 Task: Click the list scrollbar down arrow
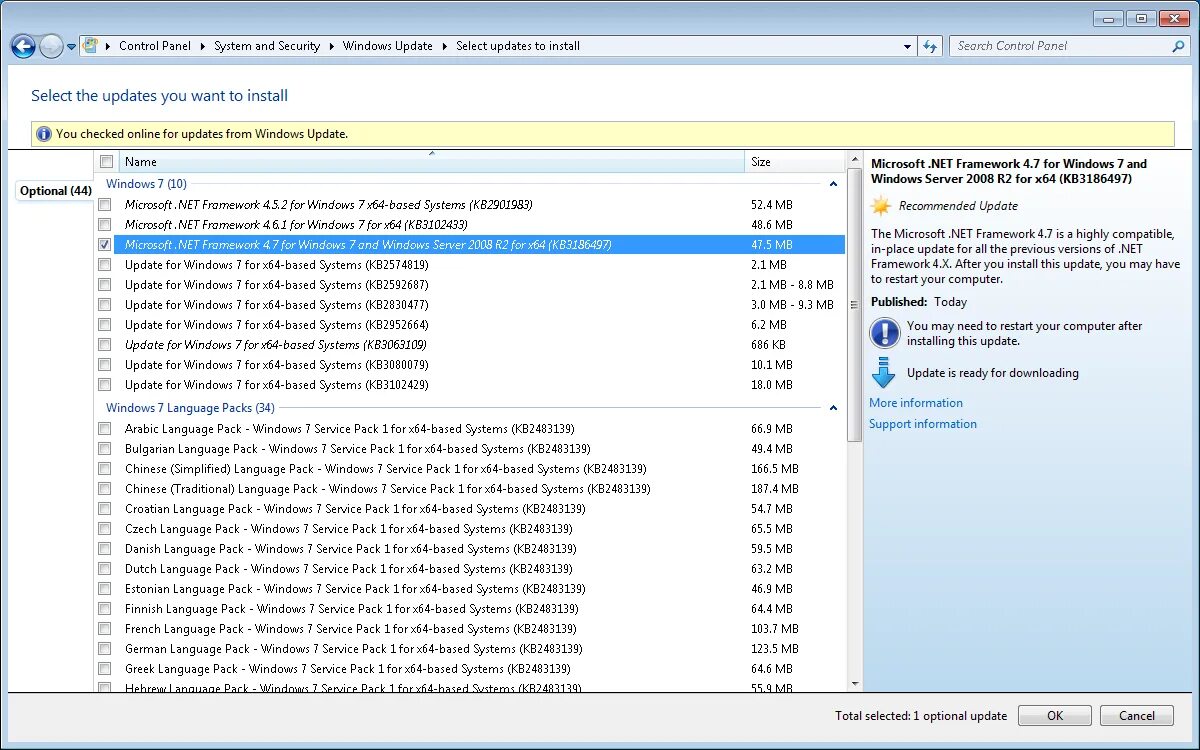[x=854, y=683]
